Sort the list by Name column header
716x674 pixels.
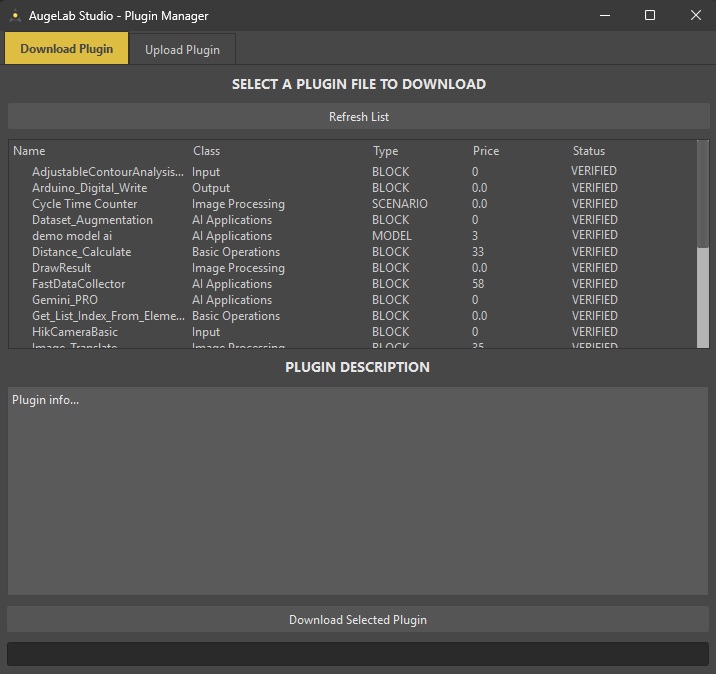click(29, 151)
